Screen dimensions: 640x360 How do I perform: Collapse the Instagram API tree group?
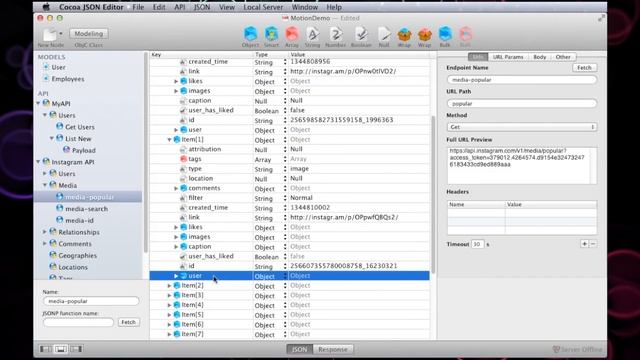tap(38, 162)
